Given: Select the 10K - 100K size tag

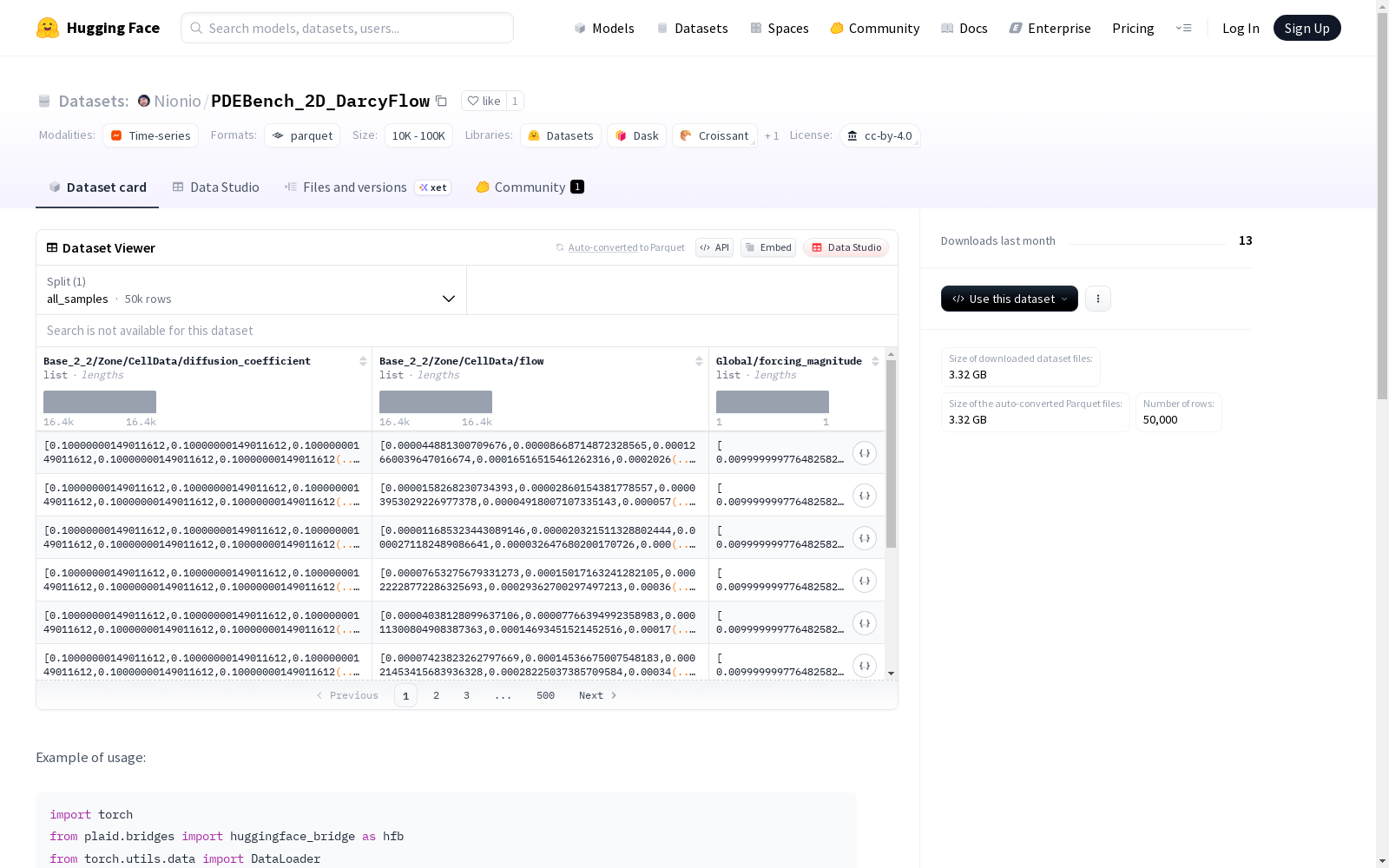Looking at the screenshot, I should [418, 135].
